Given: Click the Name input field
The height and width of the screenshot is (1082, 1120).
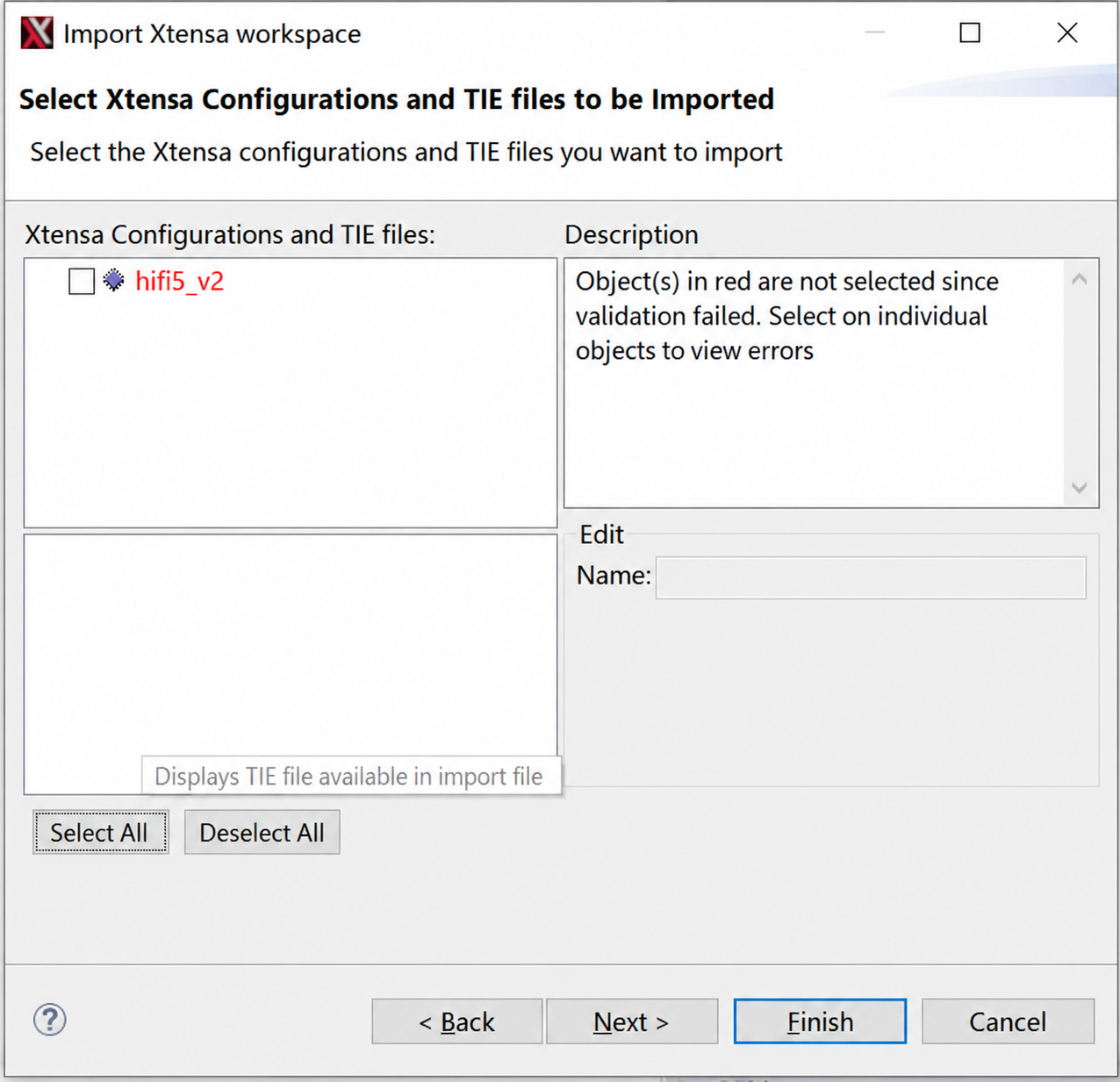Looking at the screenshot, I should (x=871, y=577).
